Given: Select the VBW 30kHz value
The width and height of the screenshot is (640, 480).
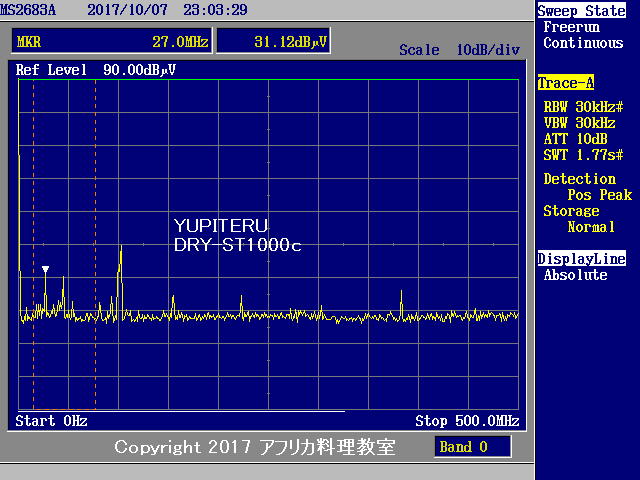Looking at the screenshot, I should [579, 123].
